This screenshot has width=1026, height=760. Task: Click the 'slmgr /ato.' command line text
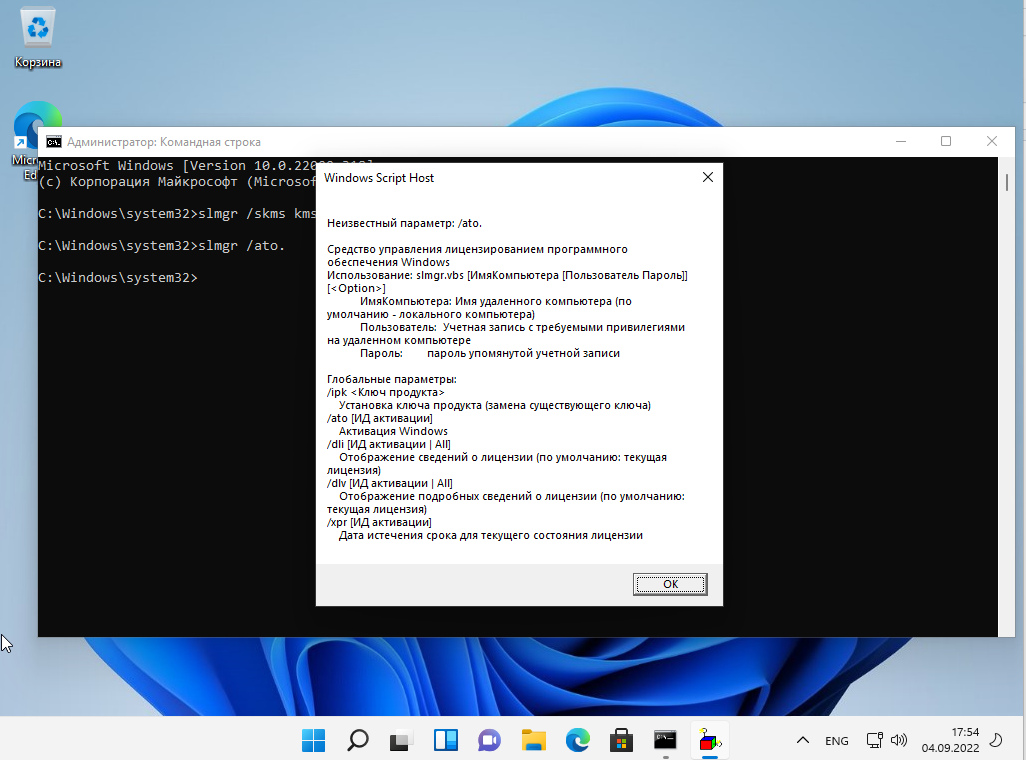click(x=241, y=246)
